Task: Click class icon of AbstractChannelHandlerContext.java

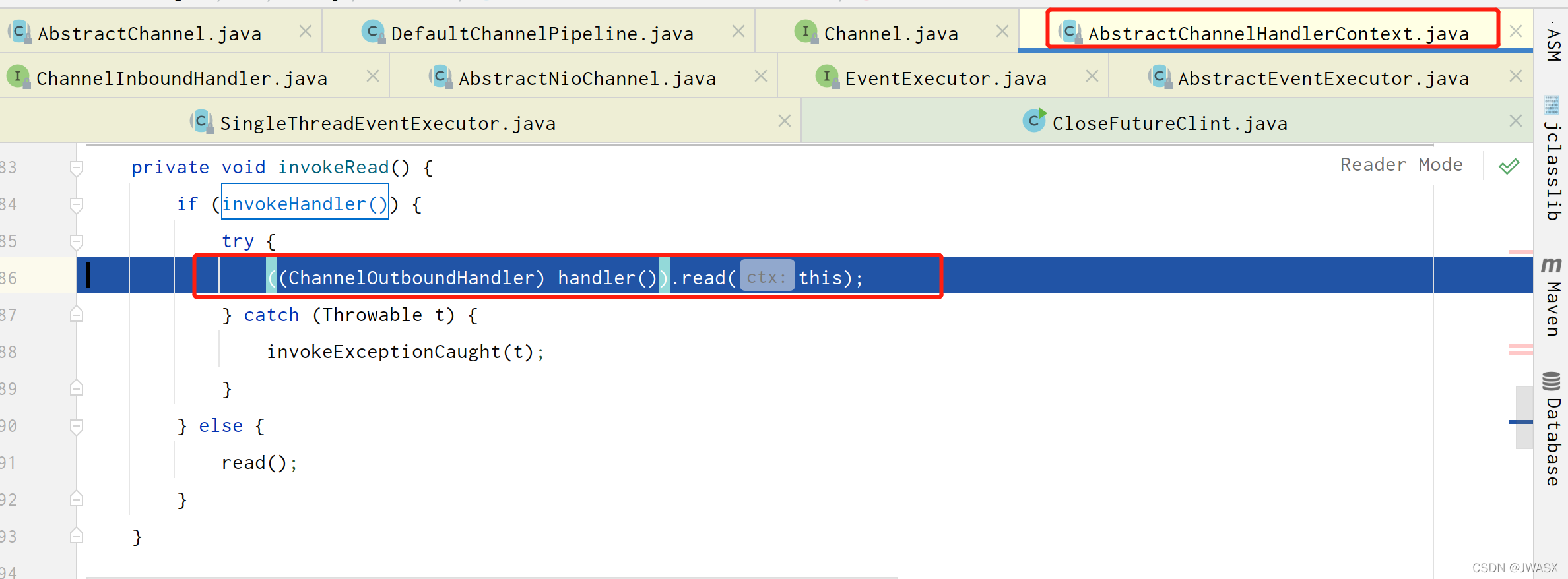Action: [1070, 31]
